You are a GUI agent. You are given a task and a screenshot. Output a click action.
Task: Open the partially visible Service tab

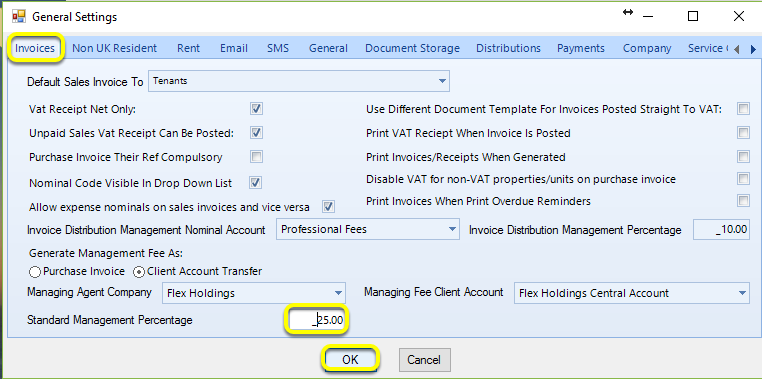708,48
